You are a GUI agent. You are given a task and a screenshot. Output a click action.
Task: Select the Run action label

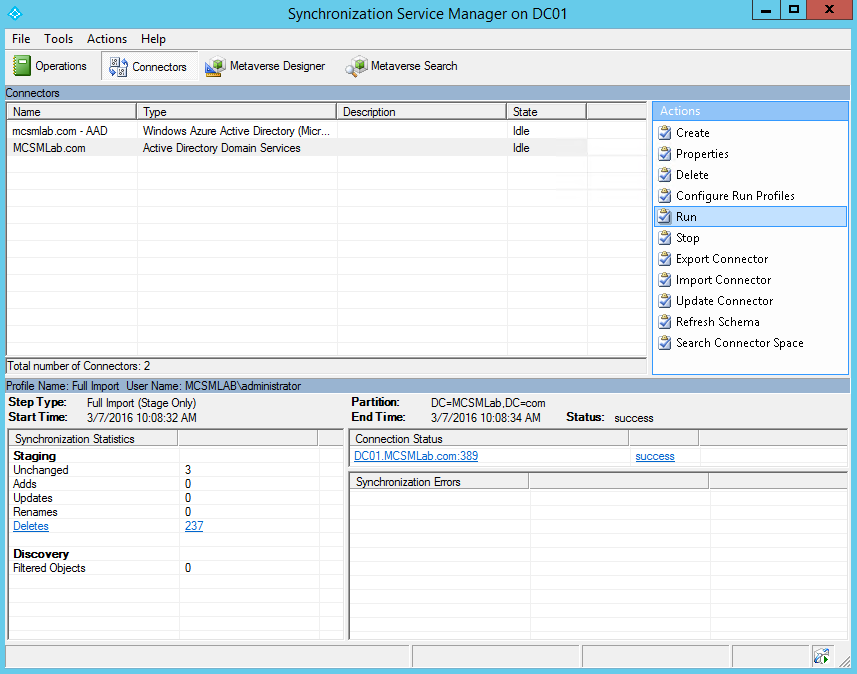pos(686,216)
